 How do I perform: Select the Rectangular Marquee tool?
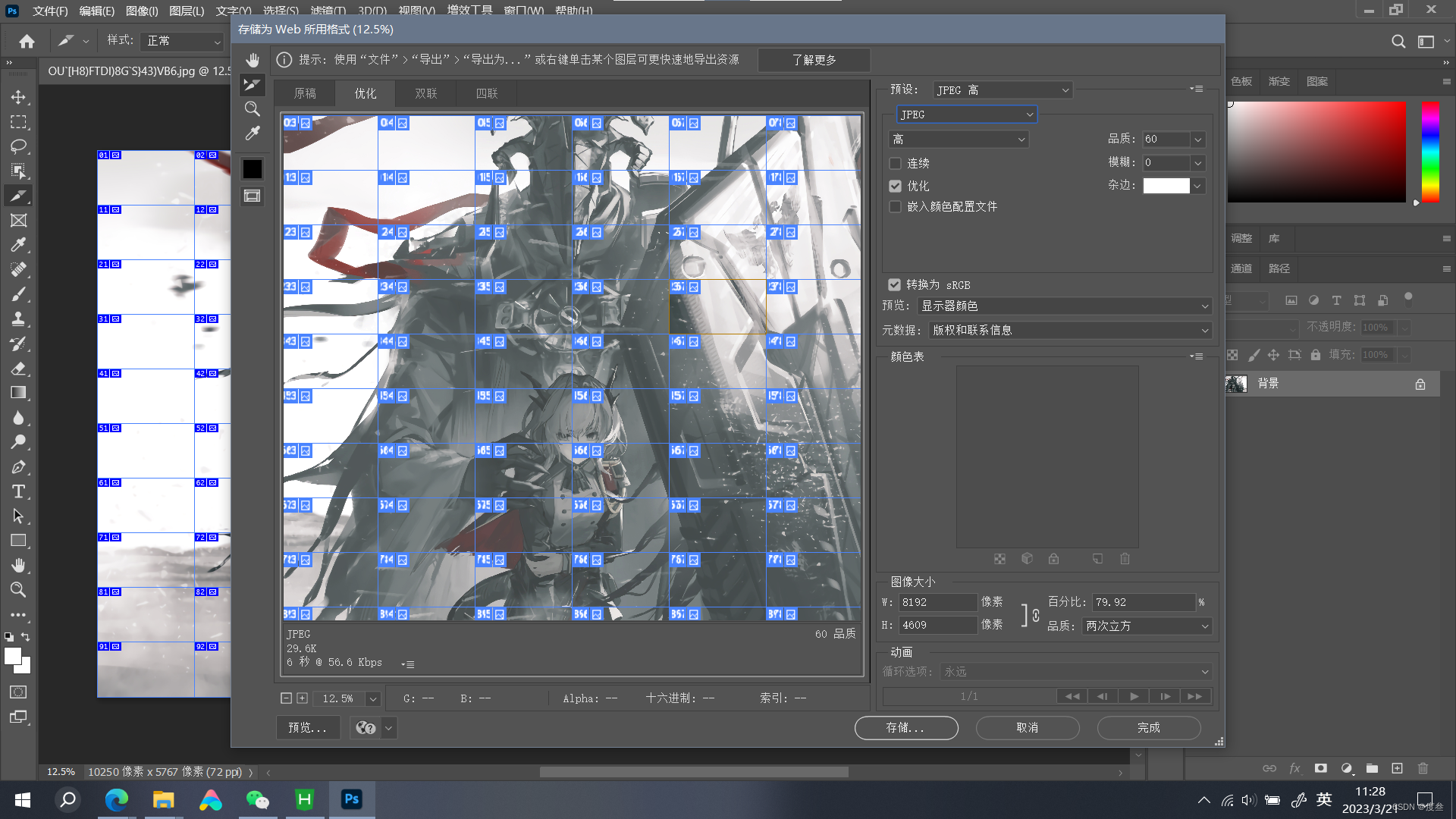click(18, 122)
